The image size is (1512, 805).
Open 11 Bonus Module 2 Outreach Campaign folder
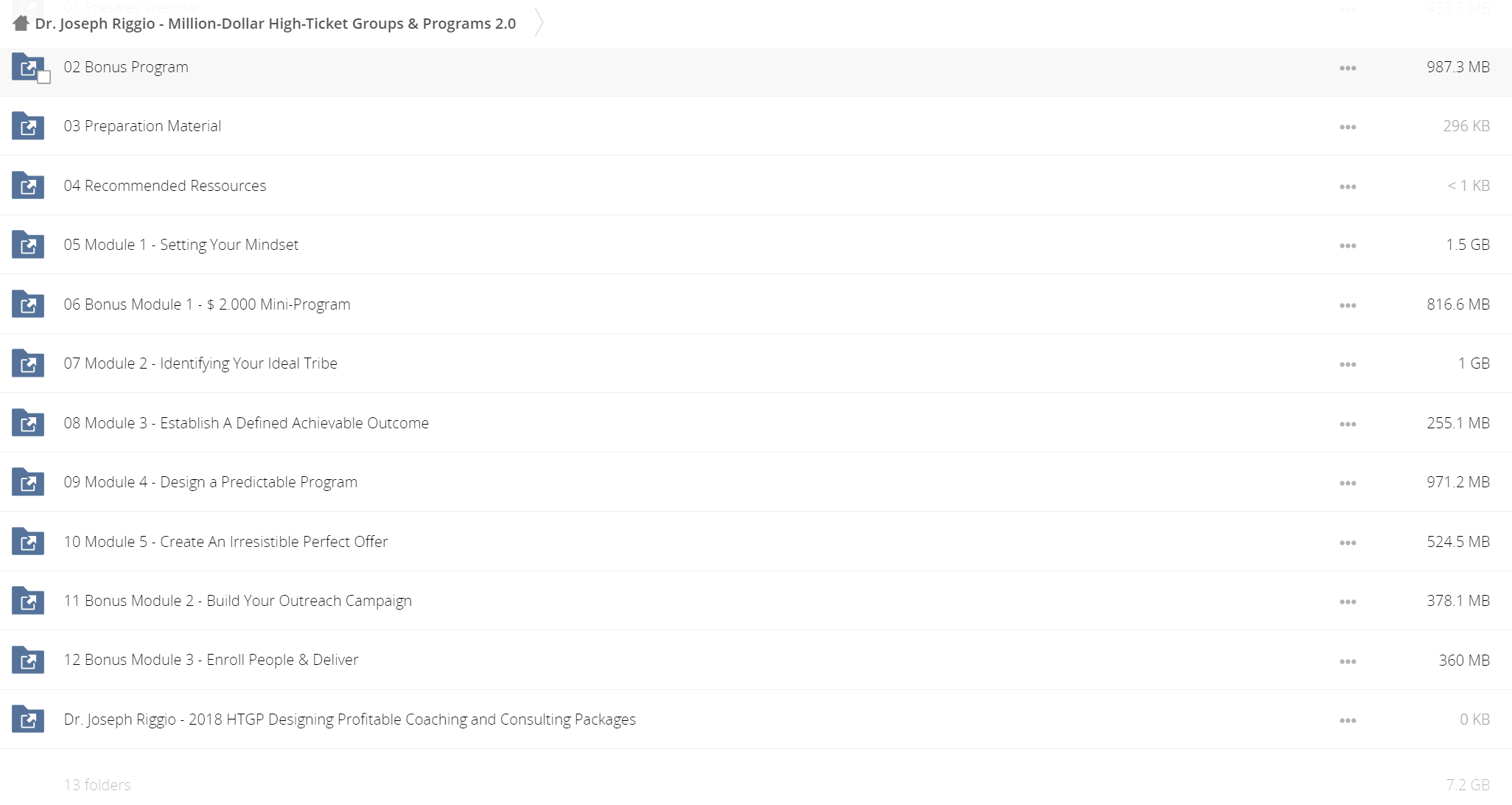[x=238, y=601]
